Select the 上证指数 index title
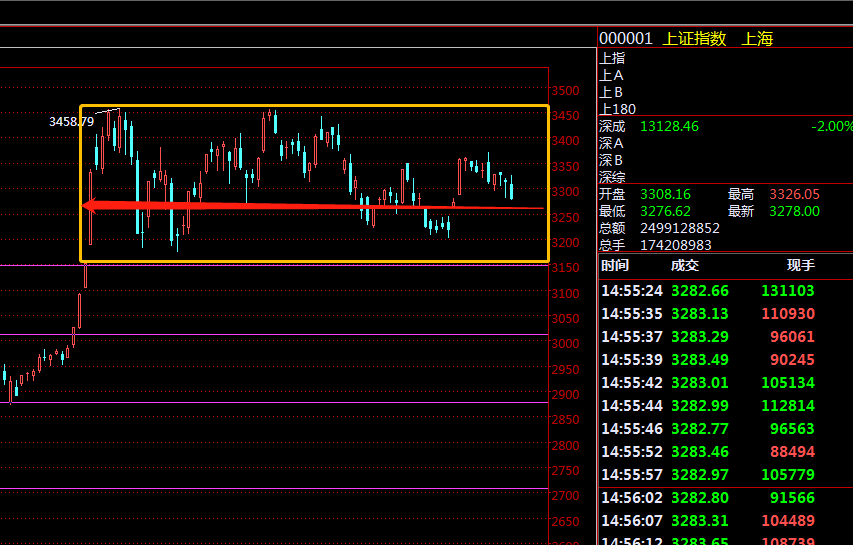Screen dimensions: 853x545 (x=694, y=39)
